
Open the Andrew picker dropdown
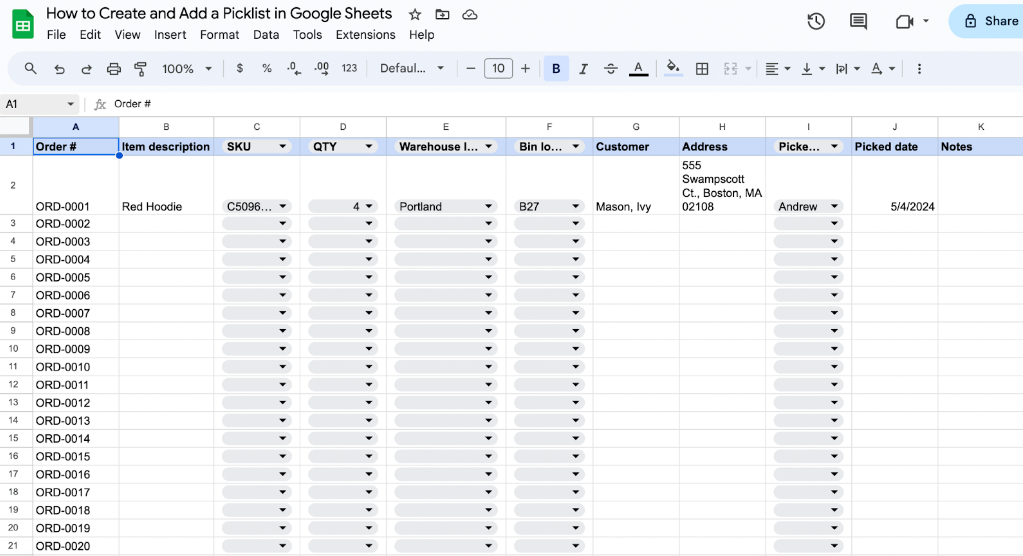(834, 206)
